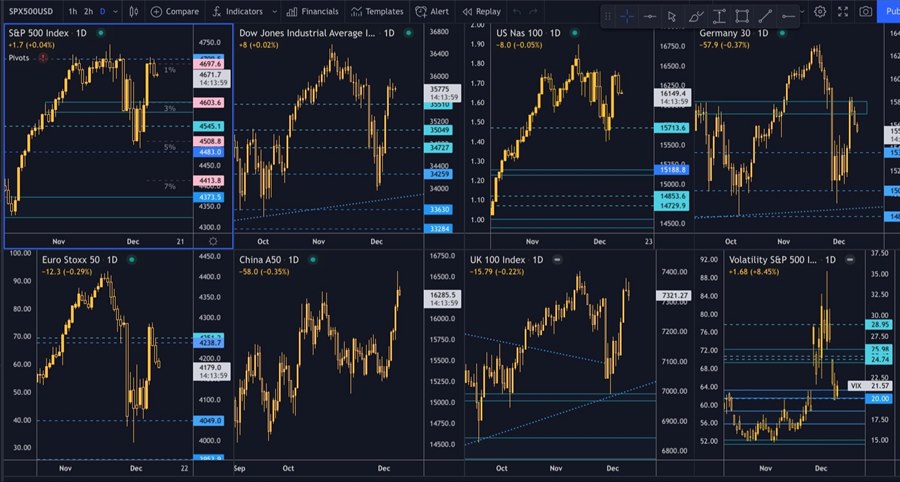This screenshot has height=482, width=900.
Task: Expand the time interval dropdown arrow
Action: point(116,11)
